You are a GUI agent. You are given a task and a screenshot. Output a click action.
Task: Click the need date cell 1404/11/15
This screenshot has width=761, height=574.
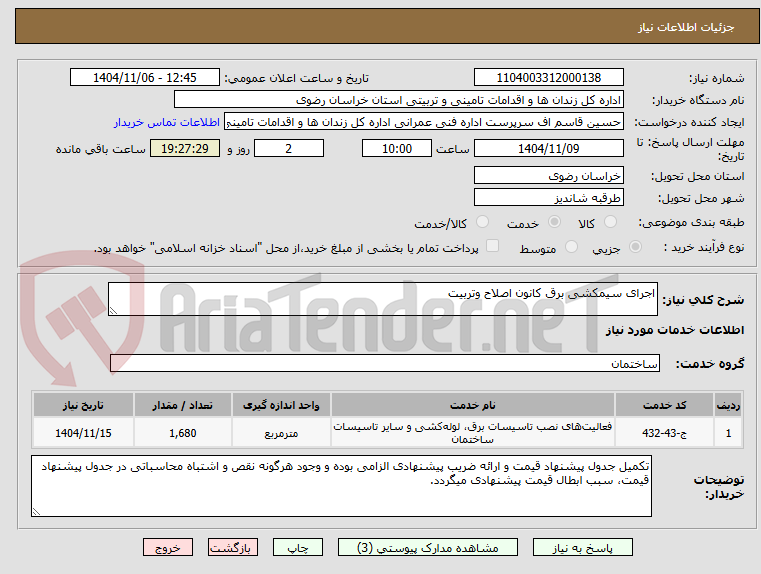pyautogui.click(x=83, y=433)
